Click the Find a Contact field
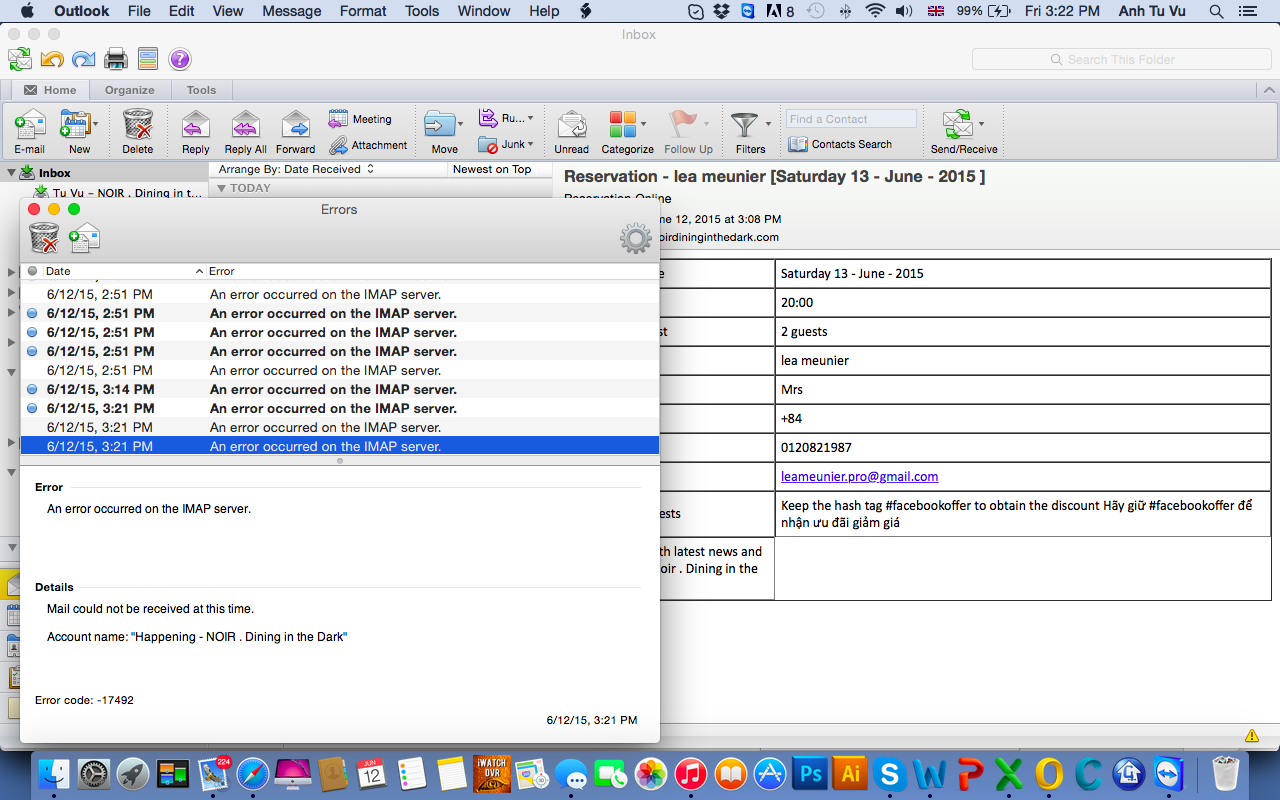Viewport: 1280px width, 800px height. 851,119
